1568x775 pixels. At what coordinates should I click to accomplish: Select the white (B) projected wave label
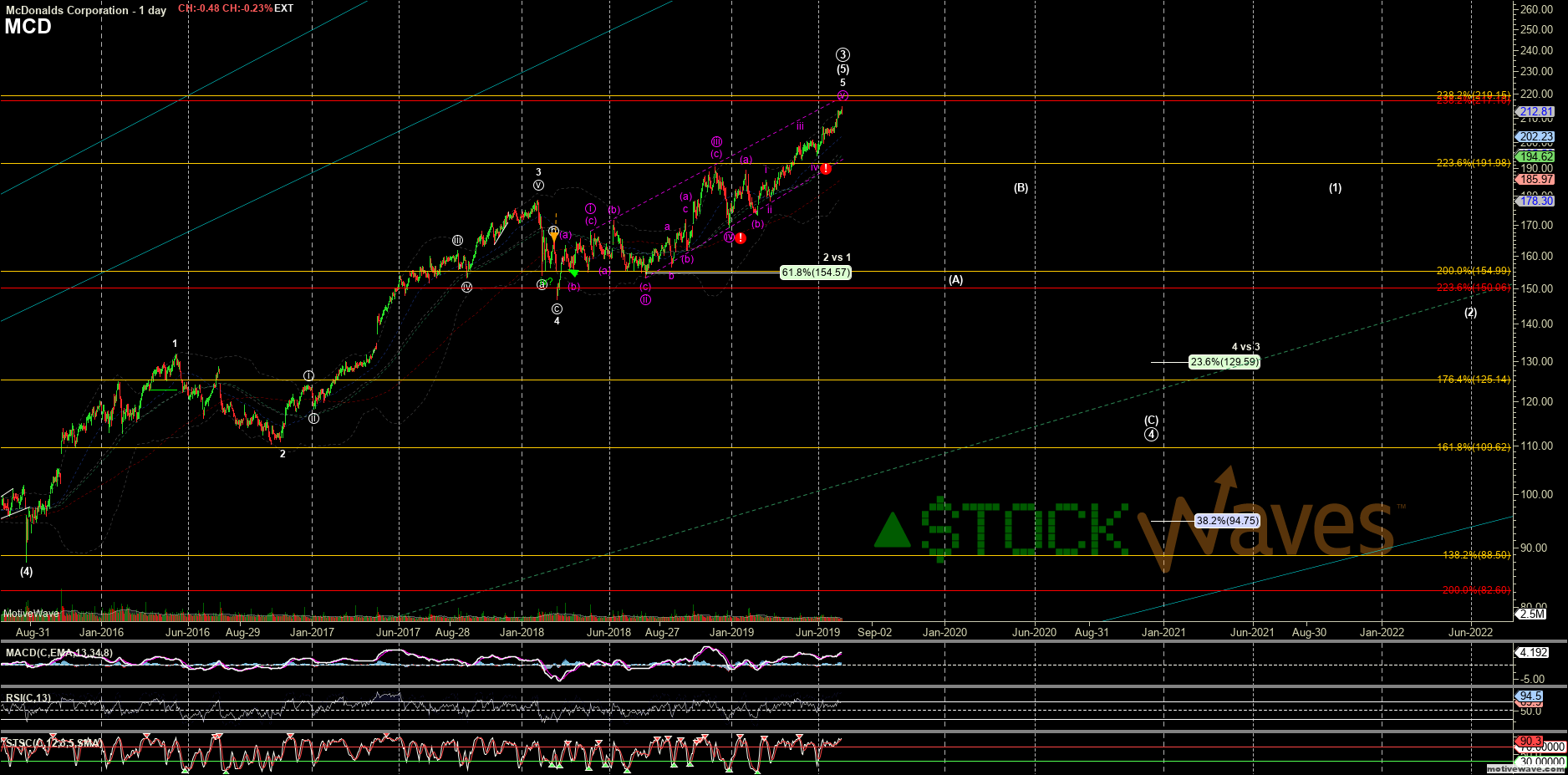point(1021,188)
